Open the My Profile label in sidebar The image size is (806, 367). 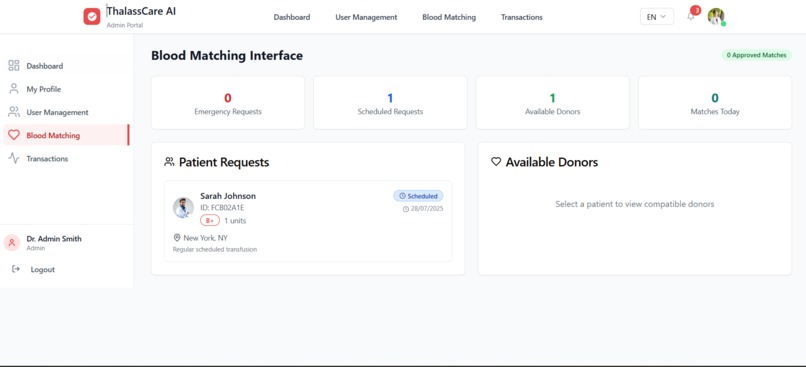[x=44, y=89]
